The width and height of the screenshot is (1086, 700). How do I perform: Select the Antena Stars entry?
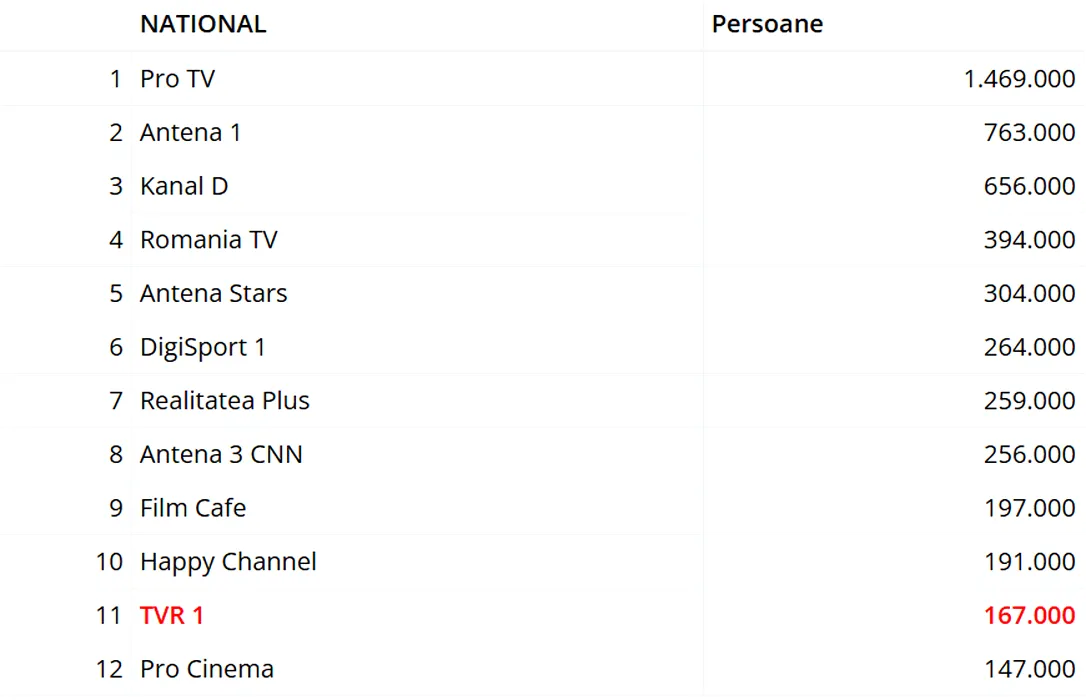tap(213, 293)
